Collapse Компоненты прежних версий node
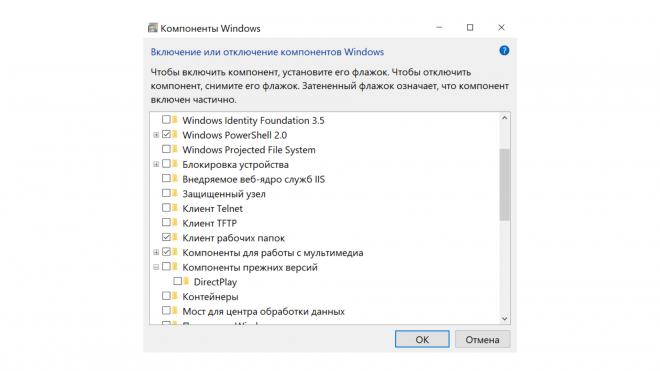The image size is (660, 371). pos(156,267)
